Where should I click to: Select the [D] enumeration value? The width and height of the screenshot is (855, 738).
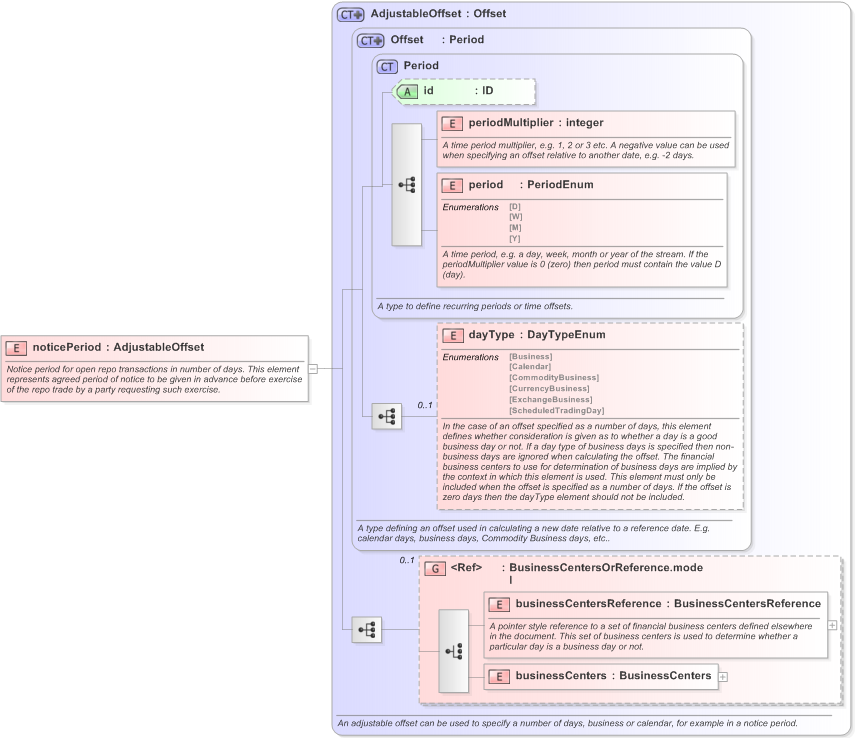click(x=515, y=207)
